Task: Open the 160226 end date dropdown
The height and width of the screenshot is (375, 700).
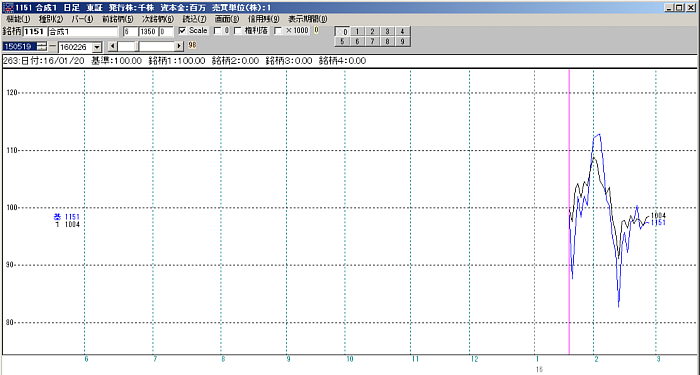Action: (x=97, y=47)
